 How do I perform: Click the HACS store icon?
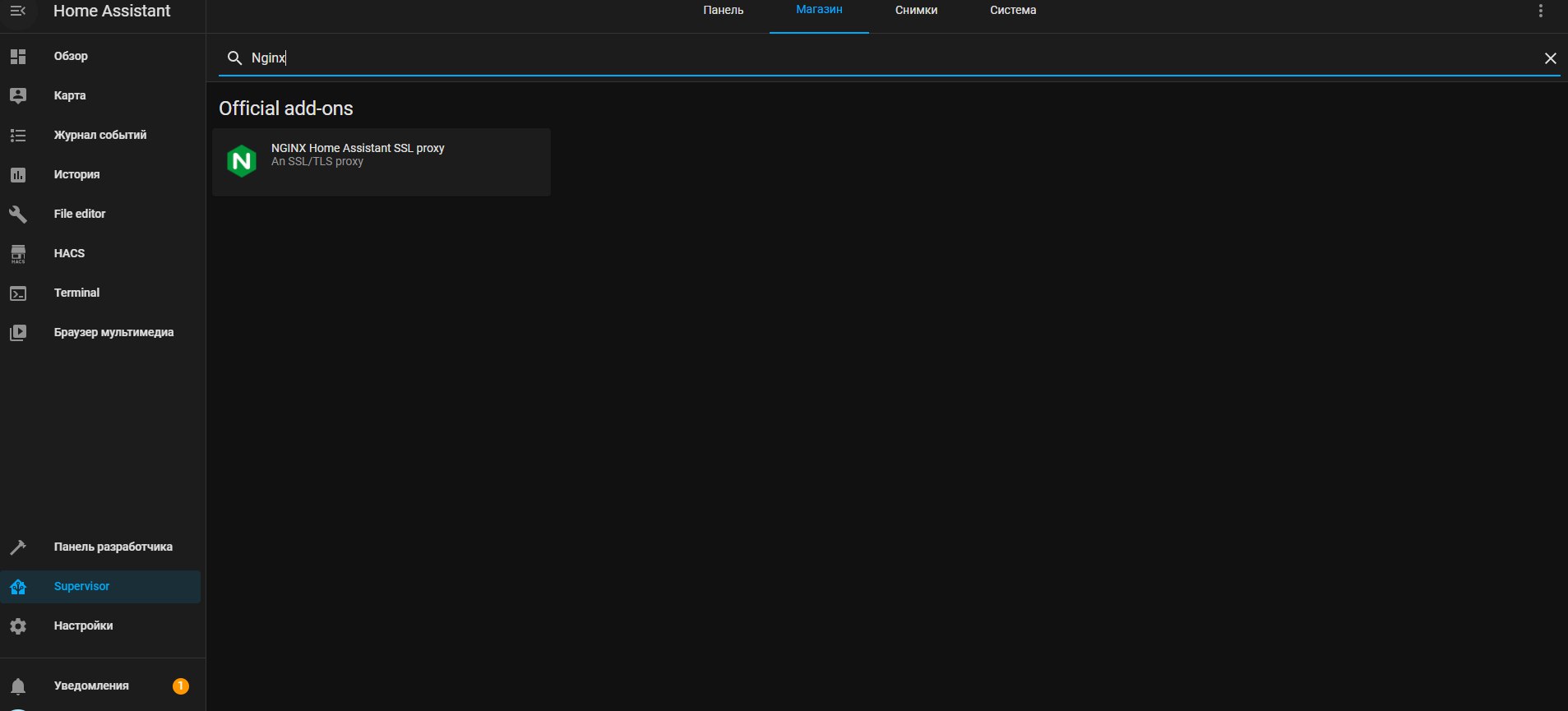point(18,253)
